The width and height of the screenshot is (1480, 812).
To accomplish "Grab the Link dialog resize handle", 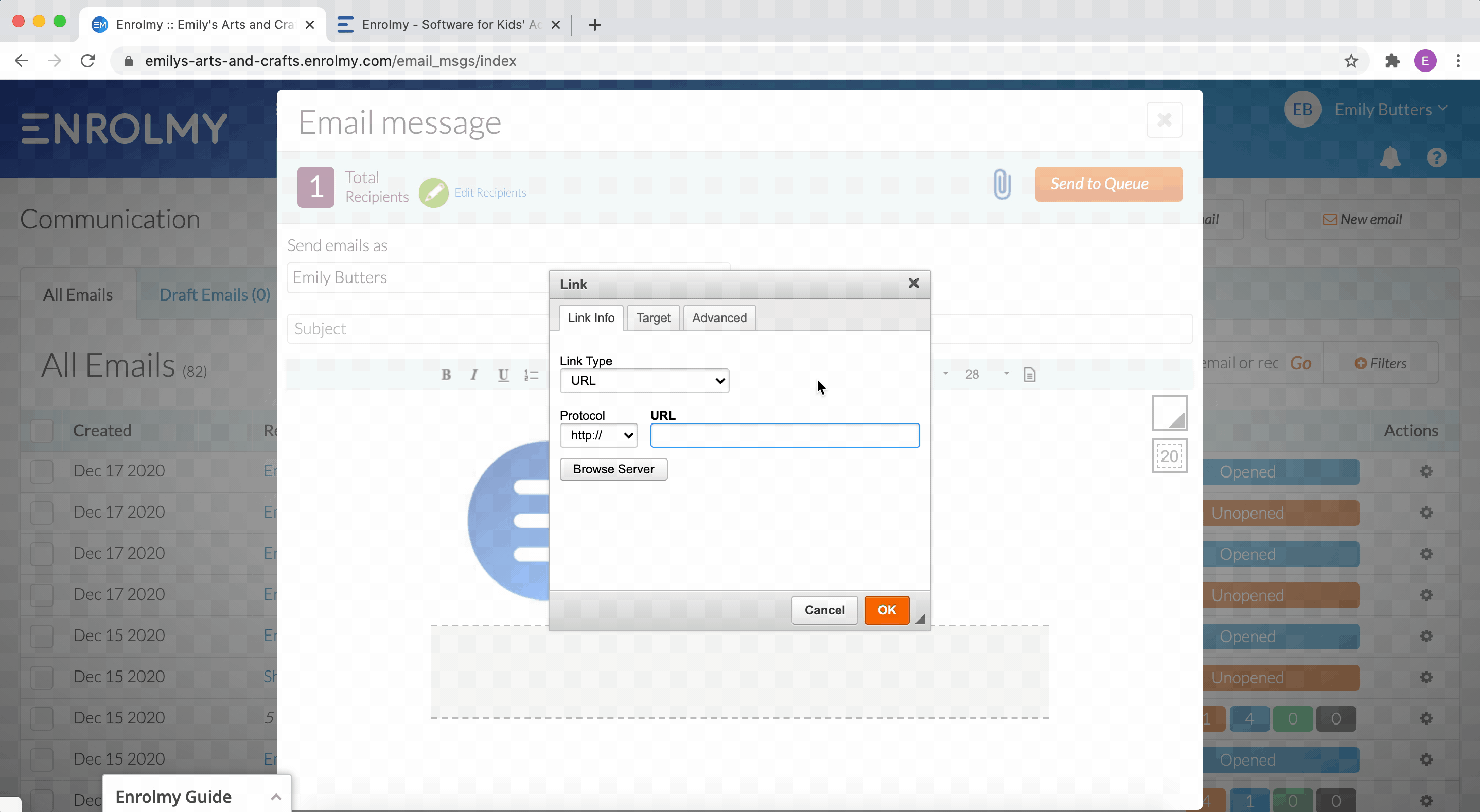I will tap(921, 619).
